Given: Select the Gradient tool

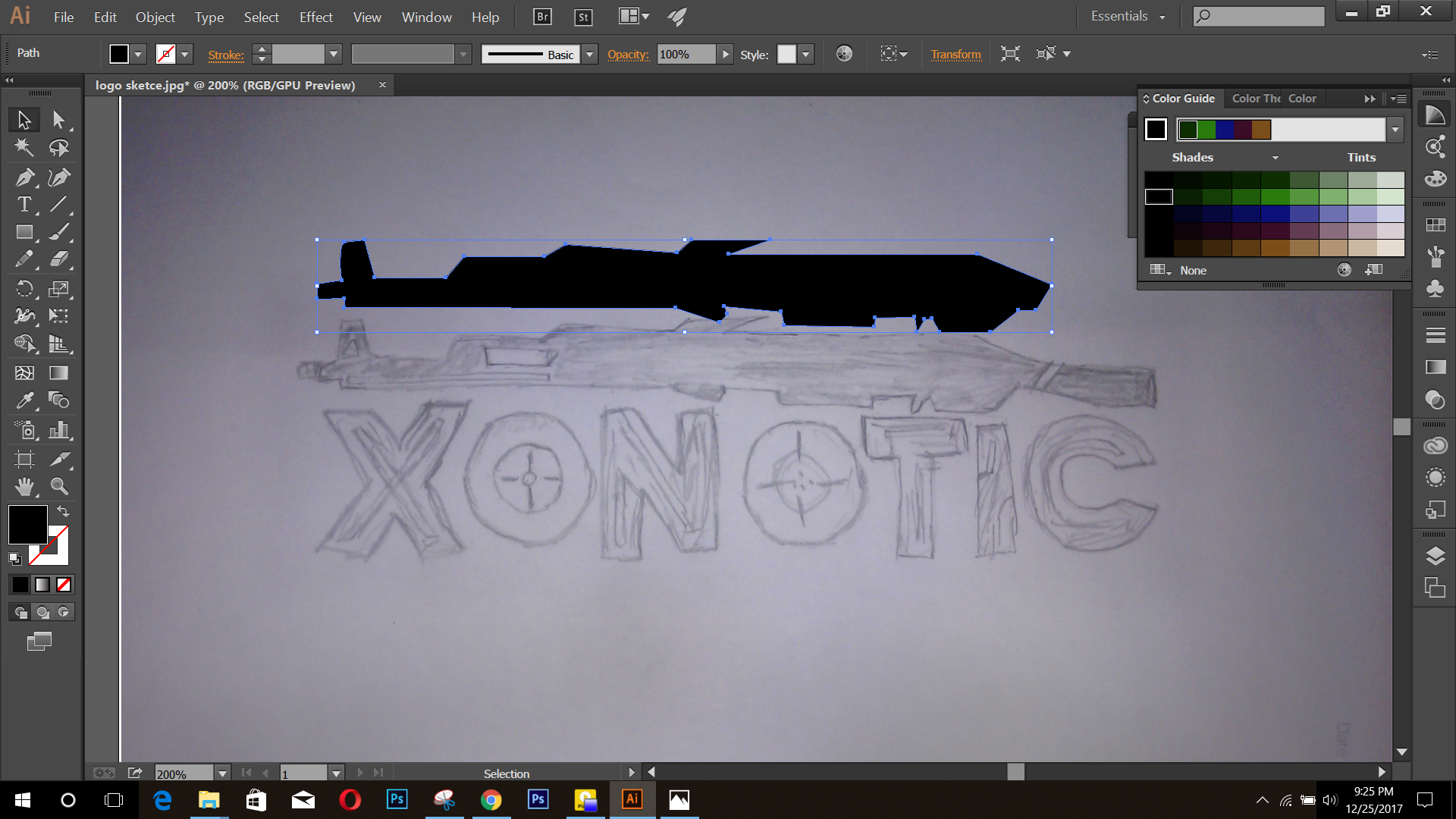Looking at the screenshot, I should tap(58, 372).
